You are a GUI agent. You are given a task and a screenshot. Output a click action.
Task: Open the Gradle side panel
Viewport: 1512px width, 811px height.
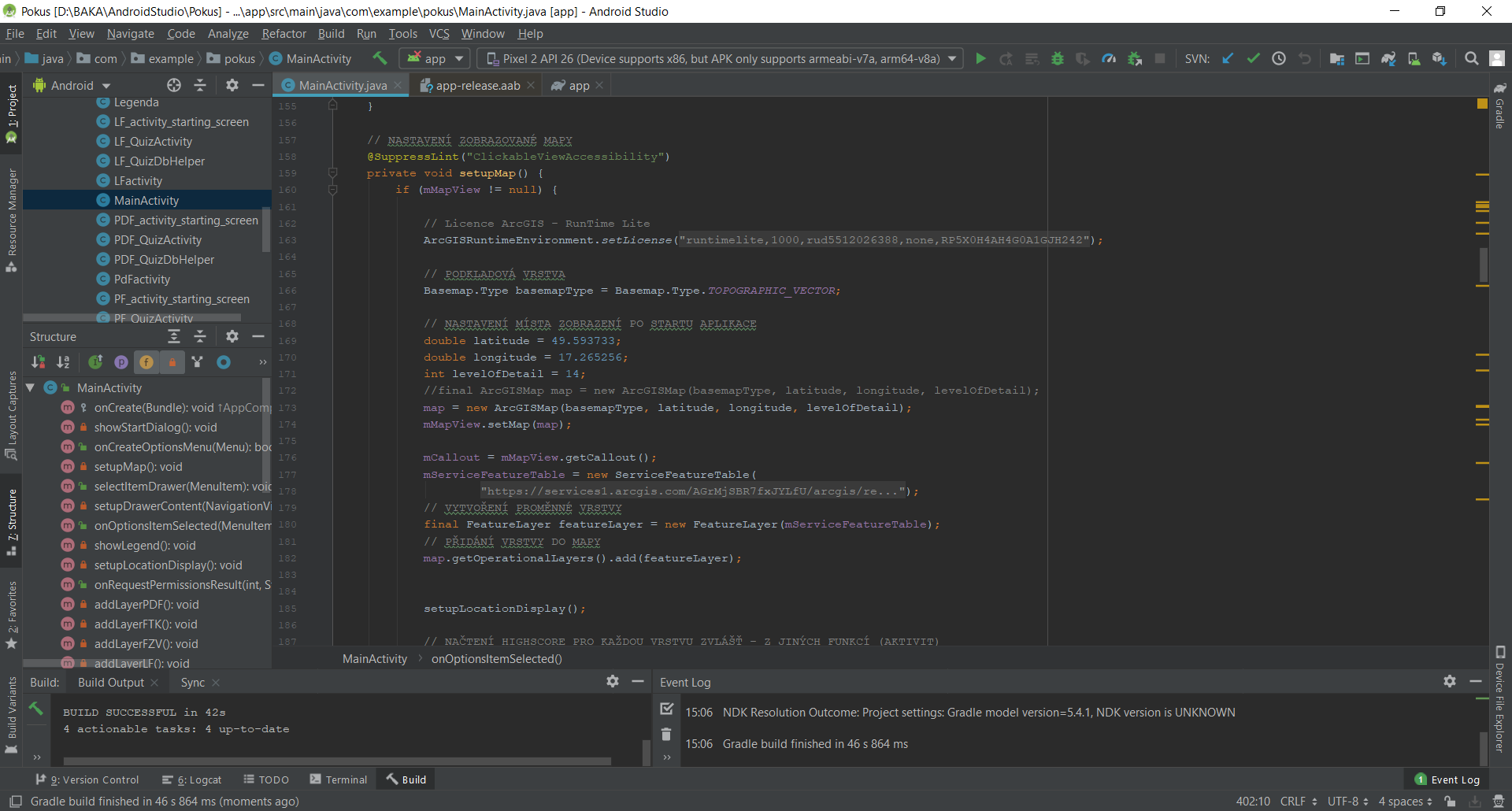click(1499, 106)
